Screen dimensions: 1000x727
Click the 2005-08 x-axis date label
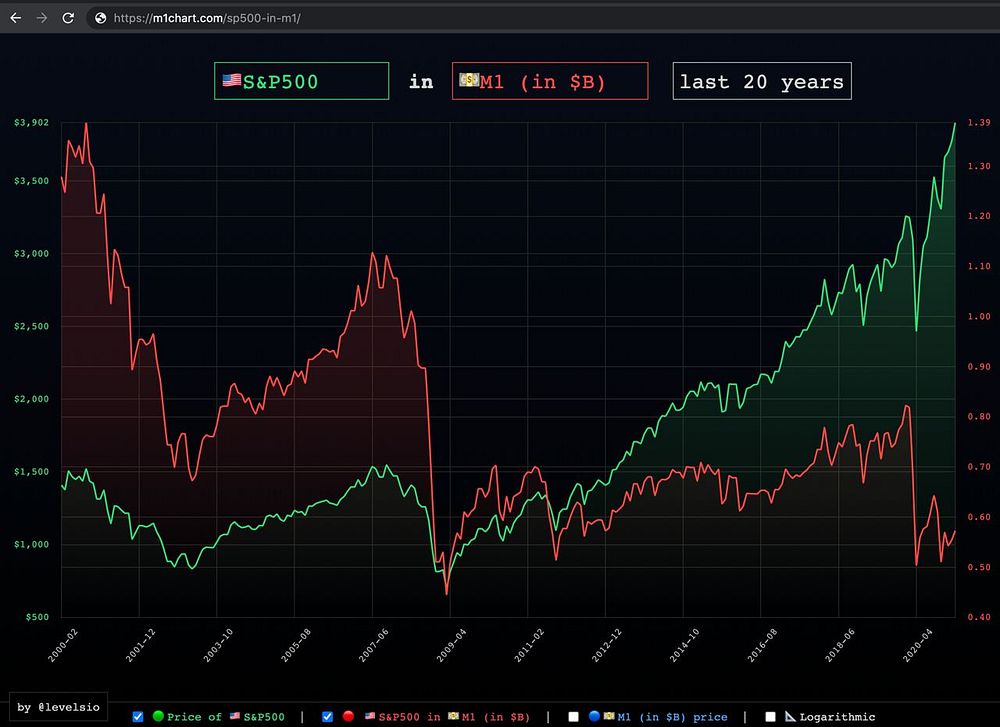pyautogui.click(x=296, y=645)
